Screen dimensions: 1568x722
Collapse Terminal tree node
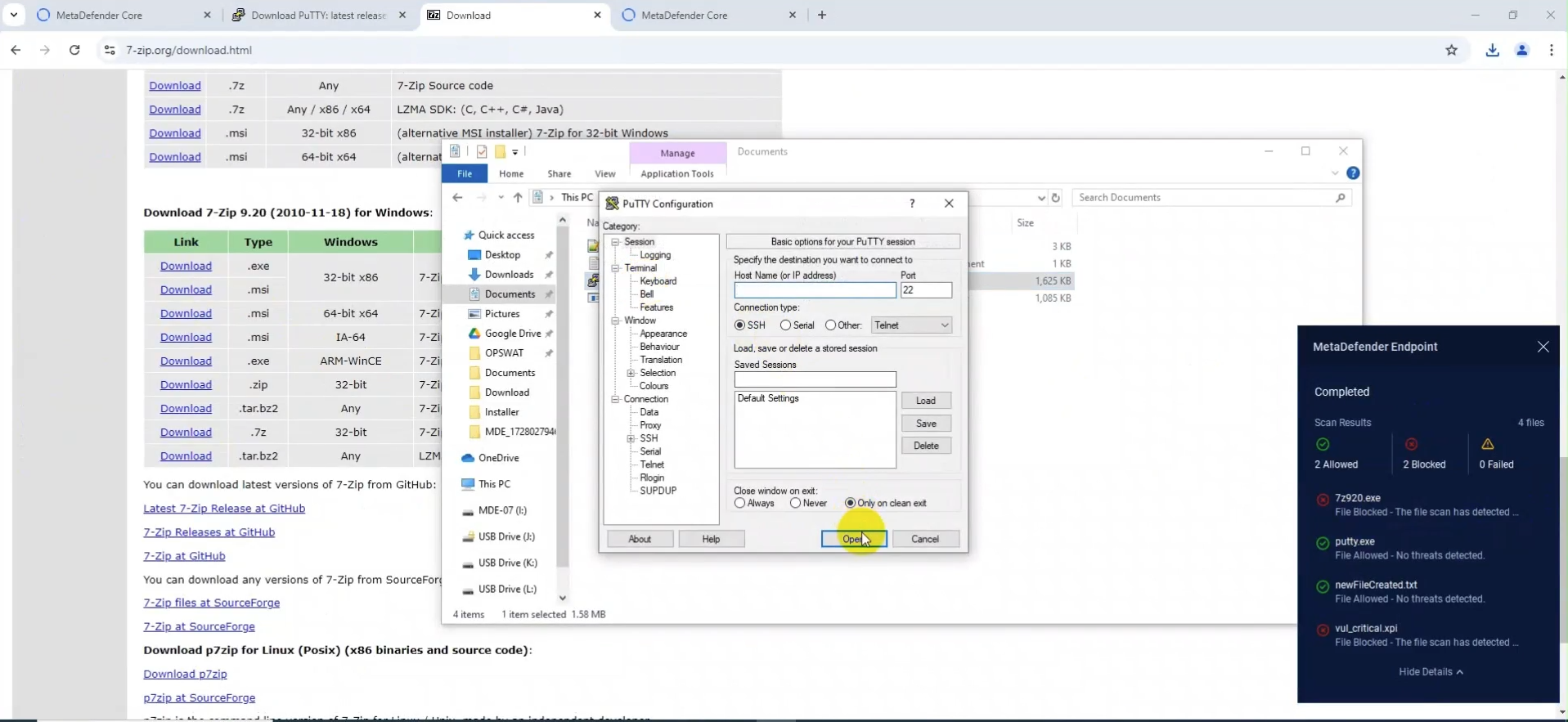tap(615, 268)
